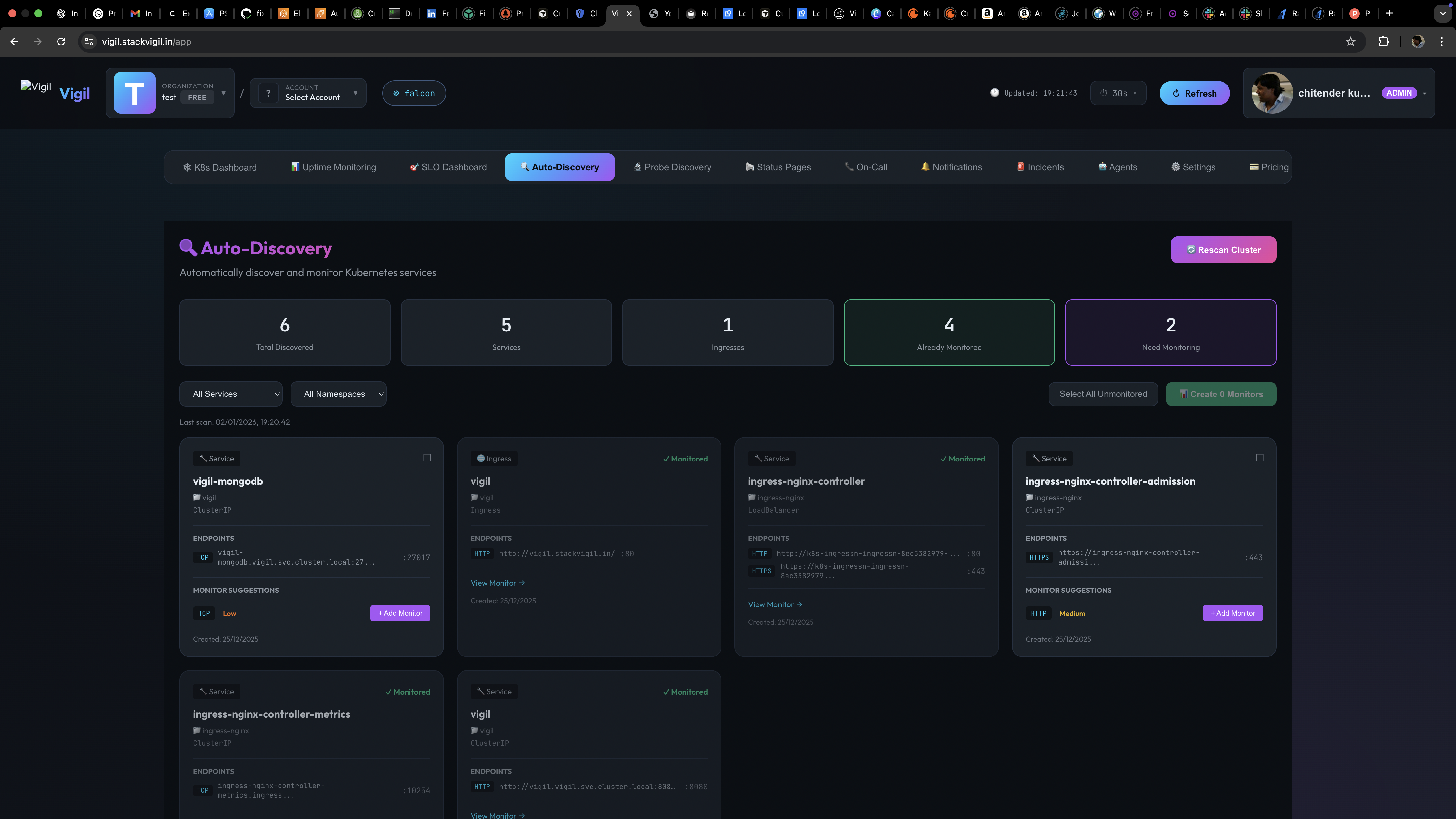Viewport: 1456px width, 819px height.
Task: Add Monitor for vigil-mongodb service
Action: [x=400, y=613]
